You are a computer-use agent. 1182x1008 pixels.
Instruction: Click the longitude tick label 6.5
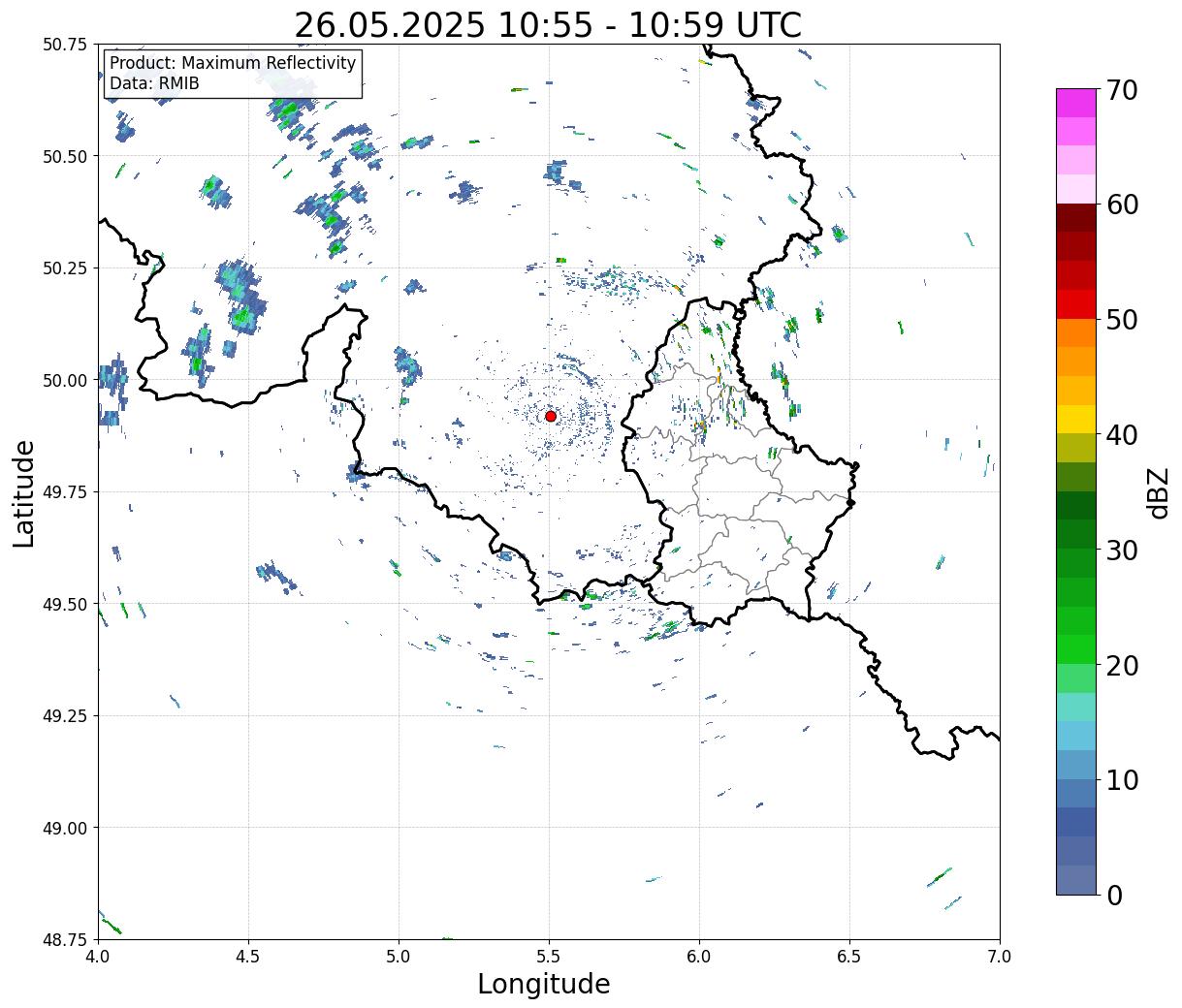point(849,957)
